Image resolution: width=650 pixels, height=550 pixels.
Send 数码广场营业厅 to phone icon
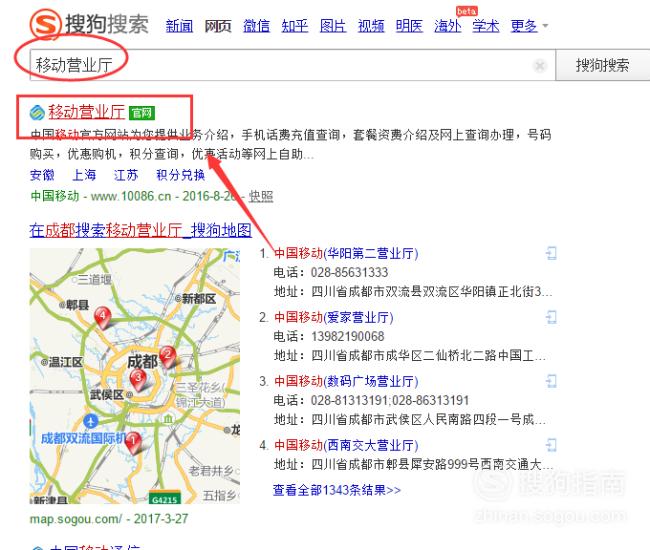(551, 381)
